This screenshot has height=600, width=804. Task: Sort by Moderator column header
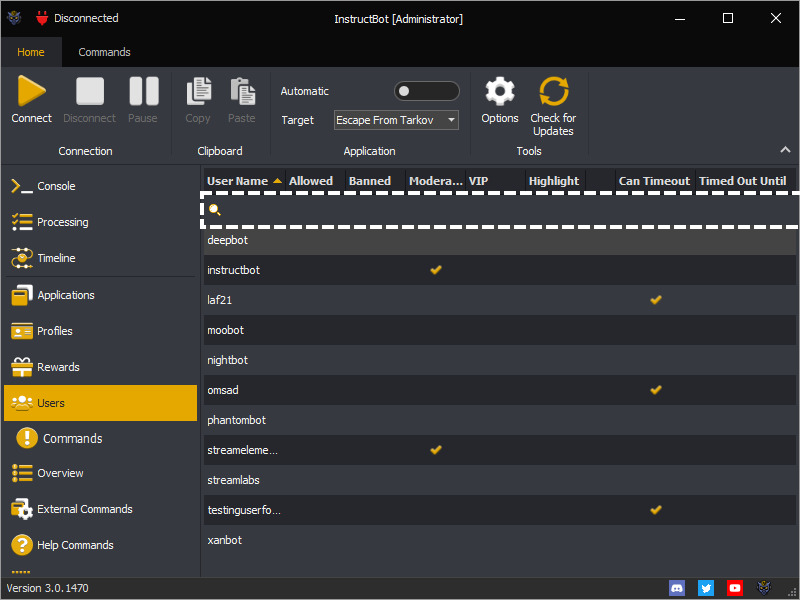[x=435, y=181]
